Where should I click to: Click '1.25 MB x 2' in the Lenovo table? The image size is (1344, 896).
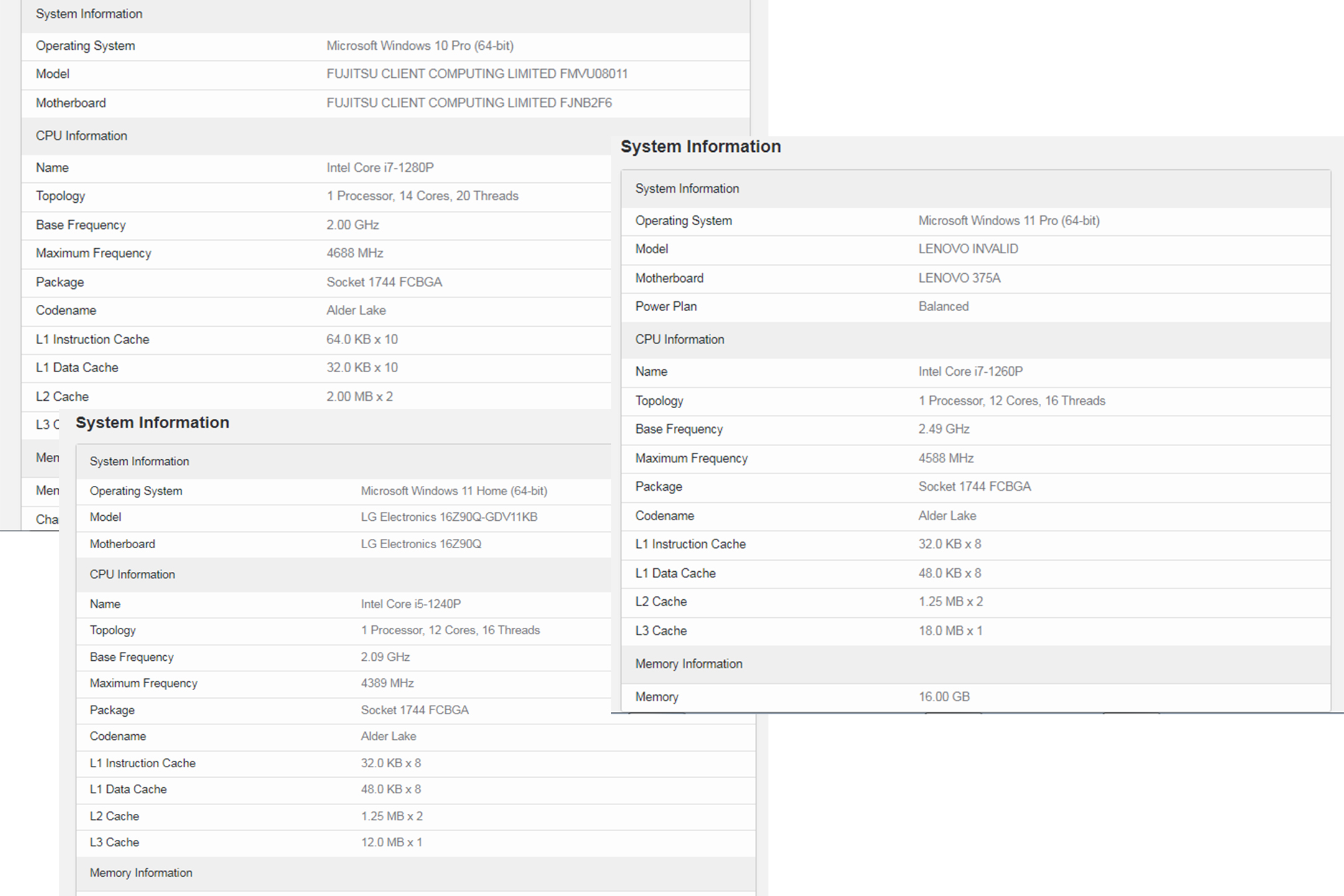pos(951,602)
